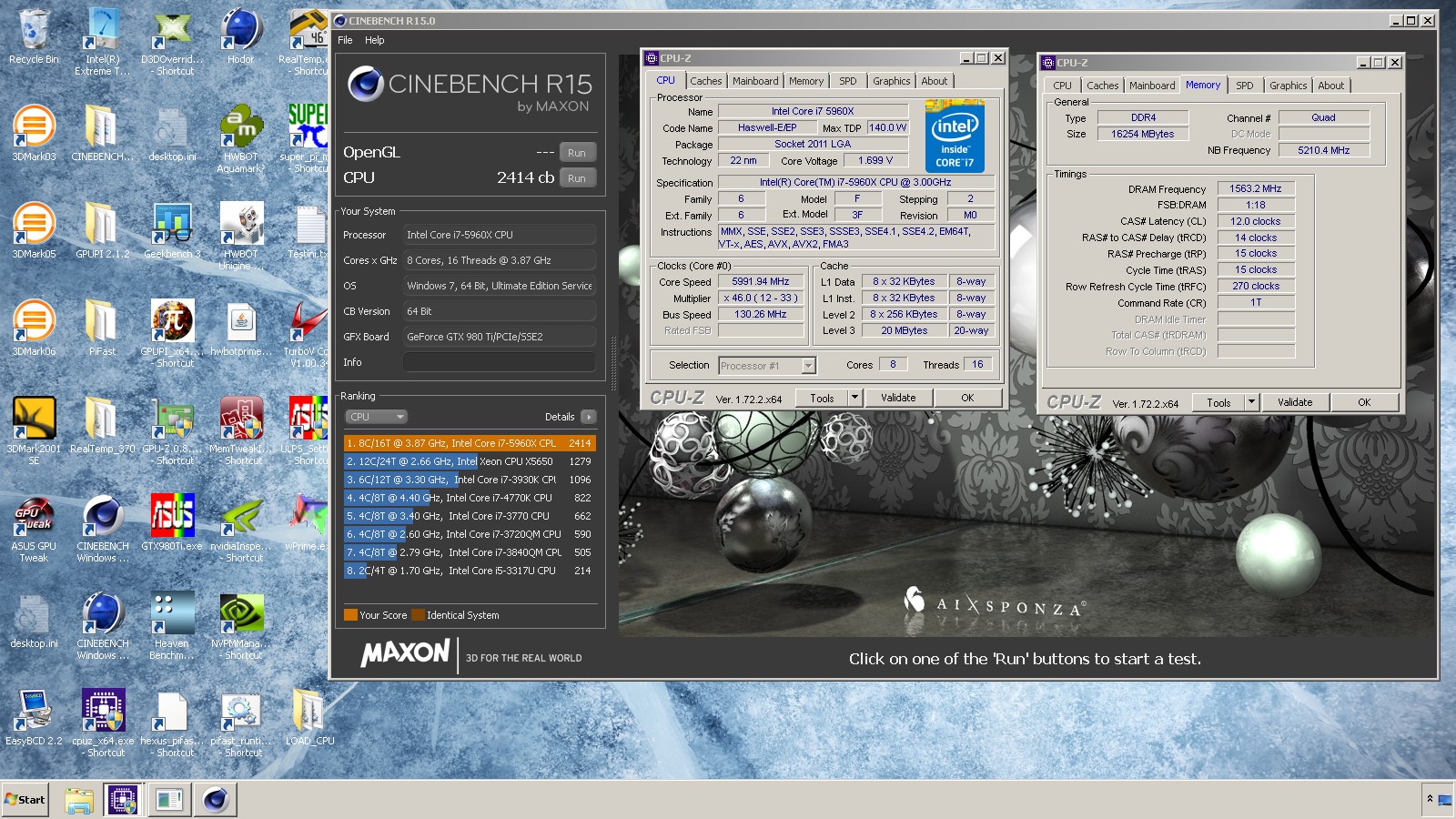Viewport: 1456px width, 819px height.
Task: Select ranking entry Core i7-4770K
Action: [470, 498]
